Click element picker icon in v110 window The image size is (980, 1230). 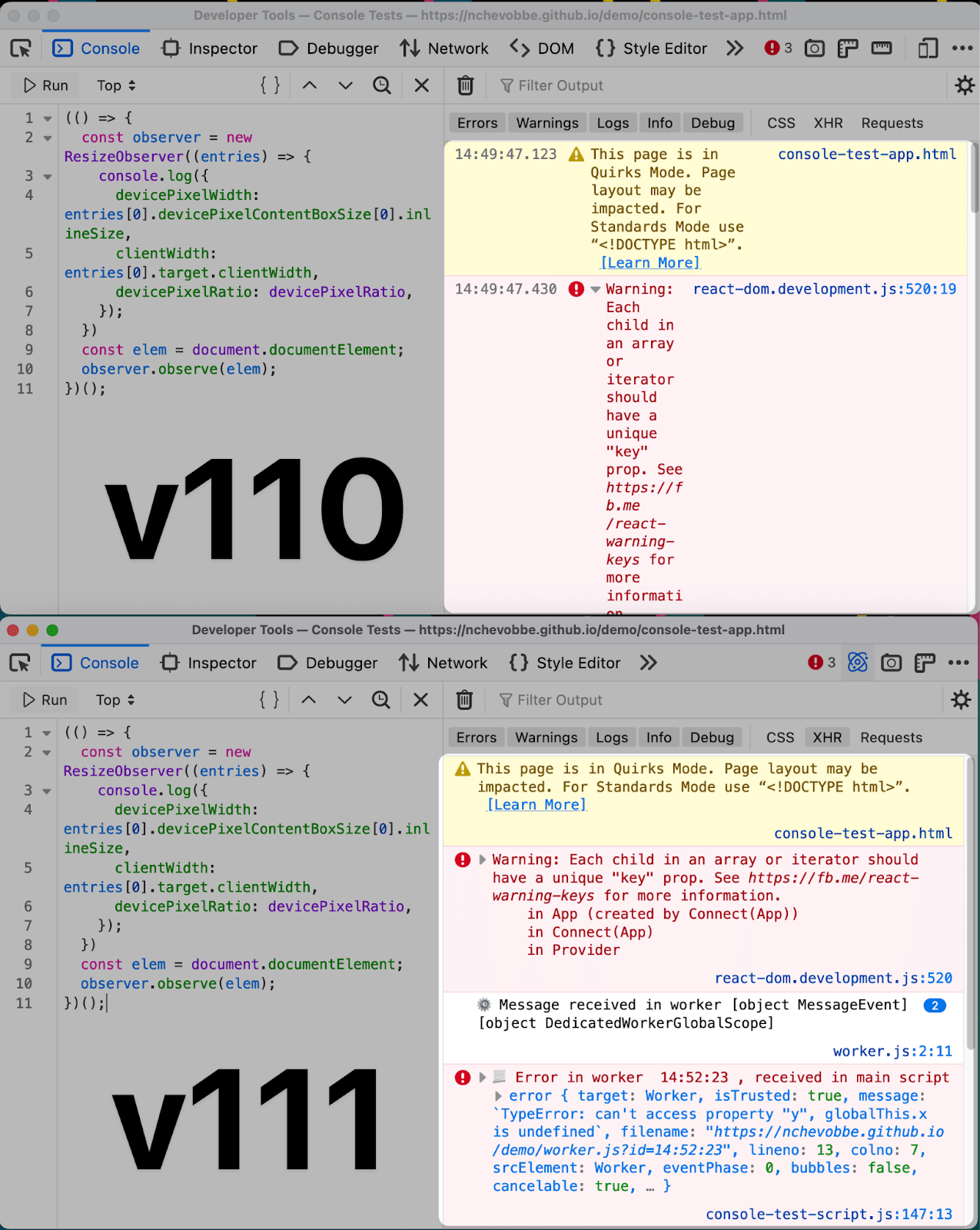tap(21, 48)
